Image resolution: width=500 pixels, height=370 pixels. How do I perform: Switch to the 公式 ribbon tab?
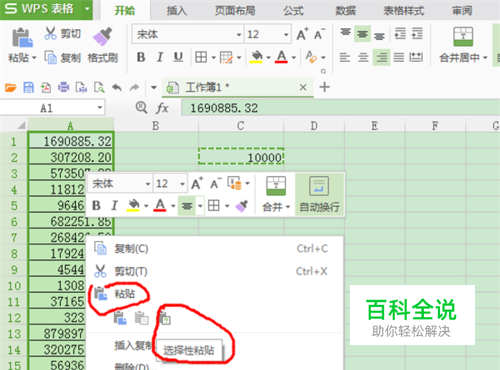[x=293, y=11]
